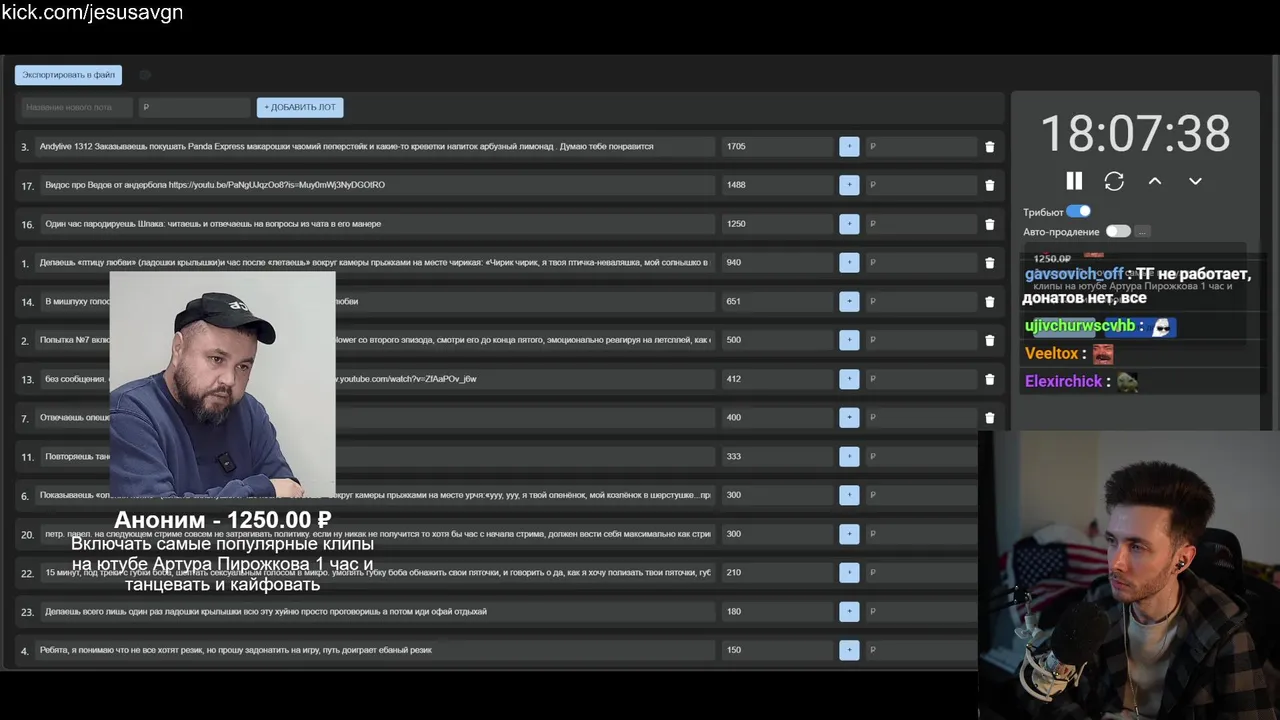The width and height of the screenshot is (1280, 720).
Task: Edit the 1250 price field in lot 16
Action: (777, 224)
